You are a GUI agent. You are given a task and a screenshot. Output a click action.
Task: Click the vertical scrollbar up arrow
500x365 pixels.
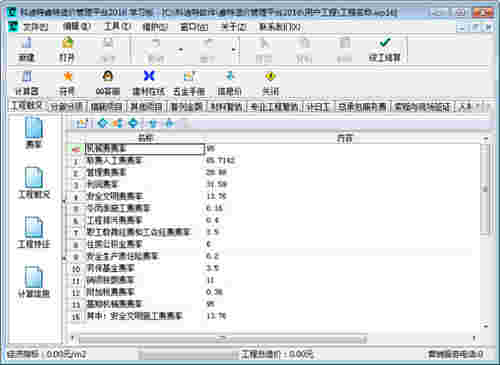pyautogui.click(x=486, y=139)
